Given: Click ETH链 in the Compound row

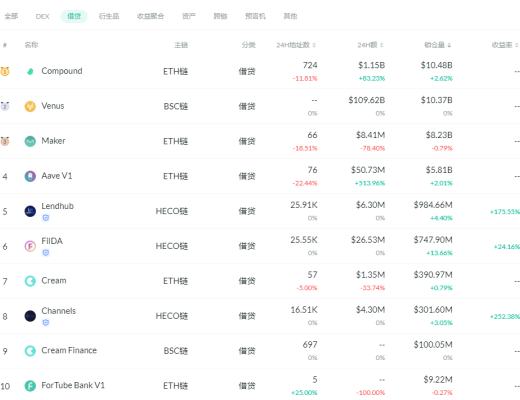Looking at the screenshot, I should pos(176,71).
